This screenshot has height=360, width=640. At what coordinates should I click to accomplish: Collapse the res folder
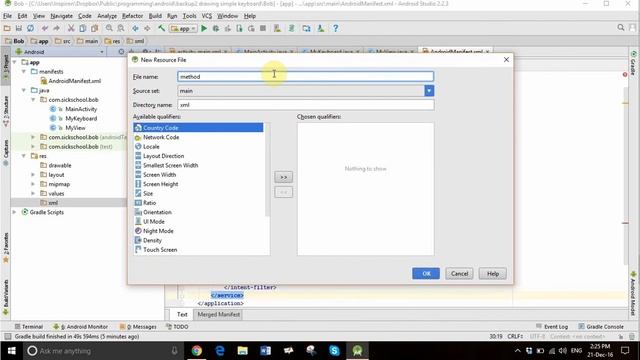(x=24, y=156)
